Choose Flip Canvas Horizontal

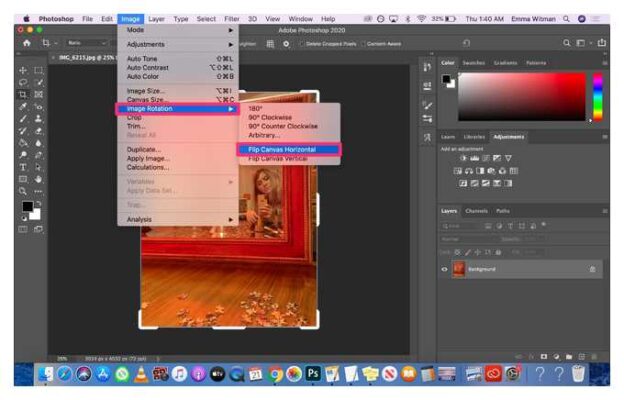pyautogui.click(x=289, y=150)
